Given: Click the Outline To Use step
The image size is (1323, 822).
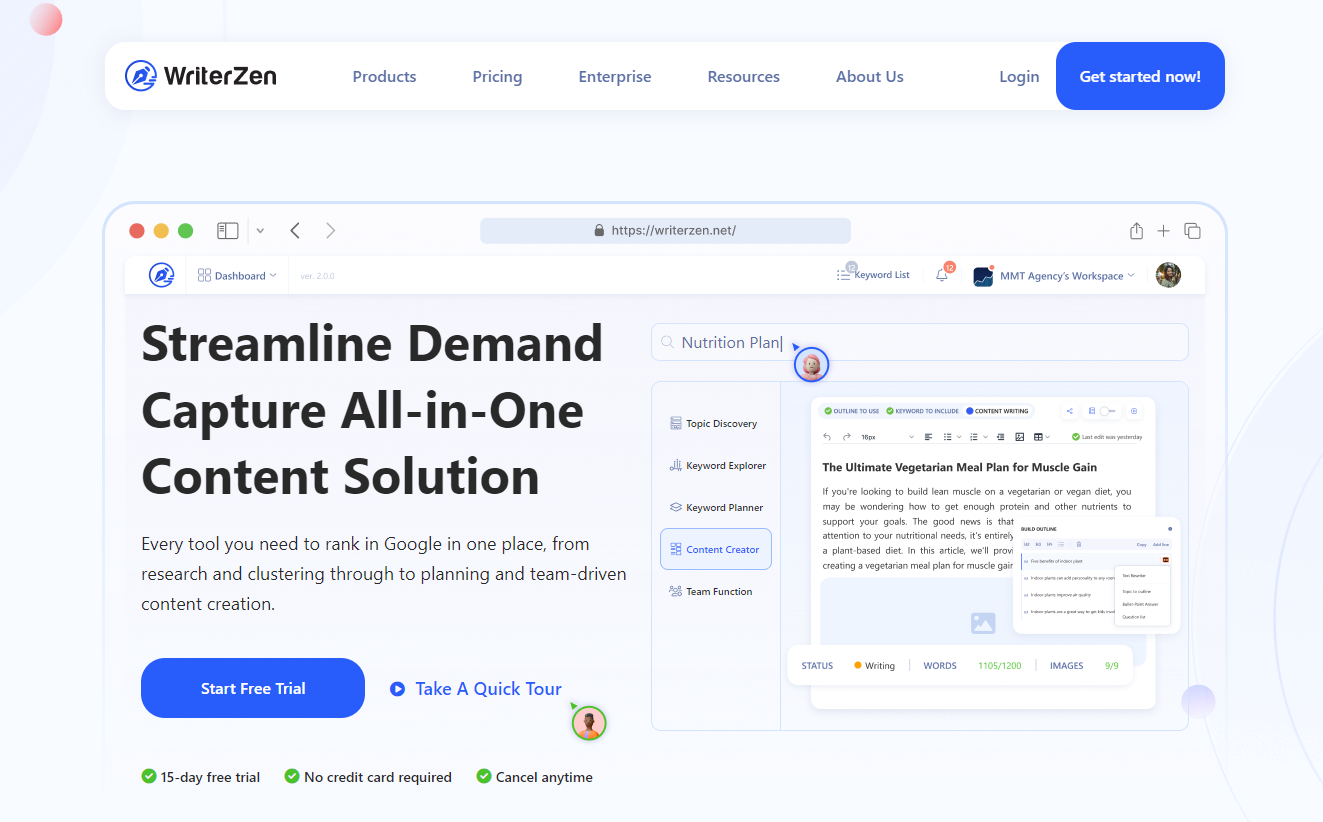Looking at the screenshot, I should [x=852, y=411].
